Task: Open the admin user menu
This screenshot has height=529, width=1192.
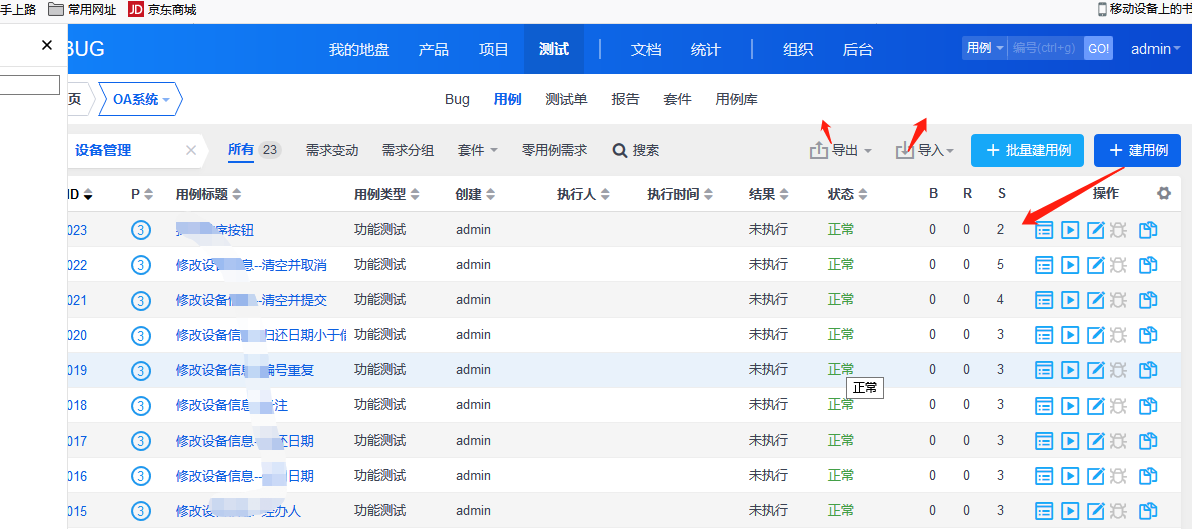Action: pyautogui.click(x=1156, y=49)
